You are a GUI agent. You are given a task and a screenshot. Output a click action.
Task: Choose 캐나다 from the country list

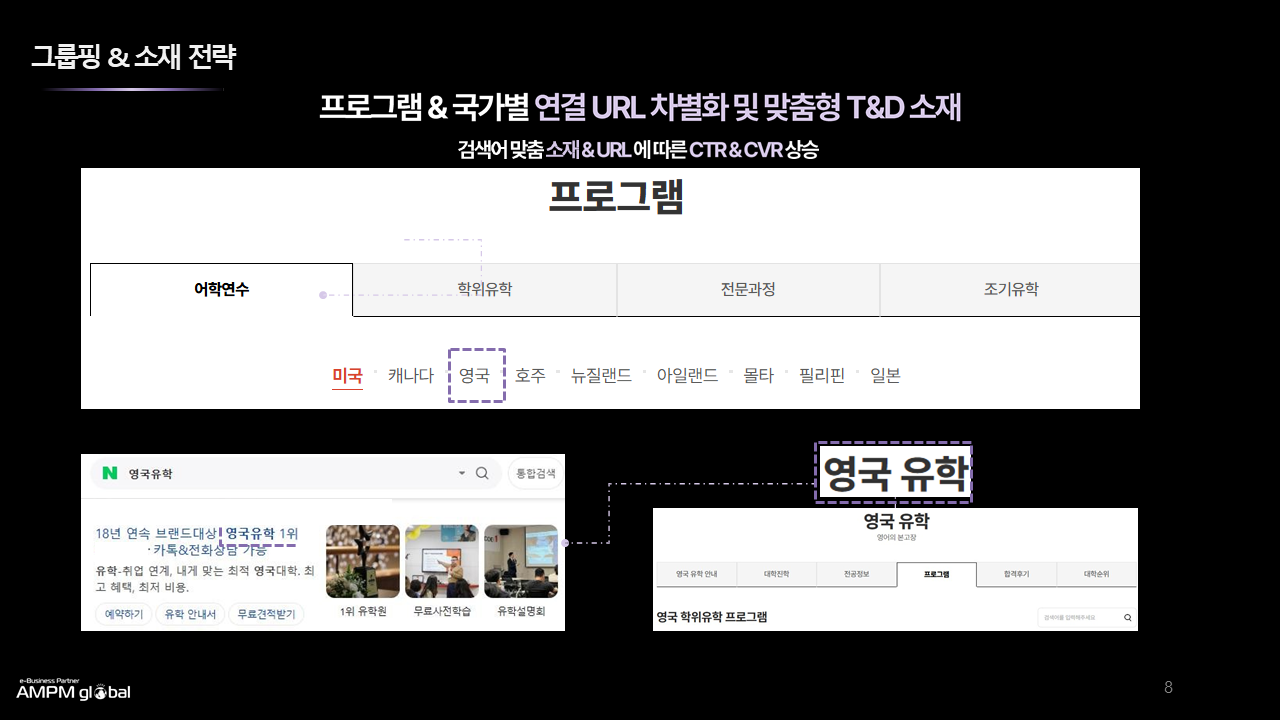(411, 375)
